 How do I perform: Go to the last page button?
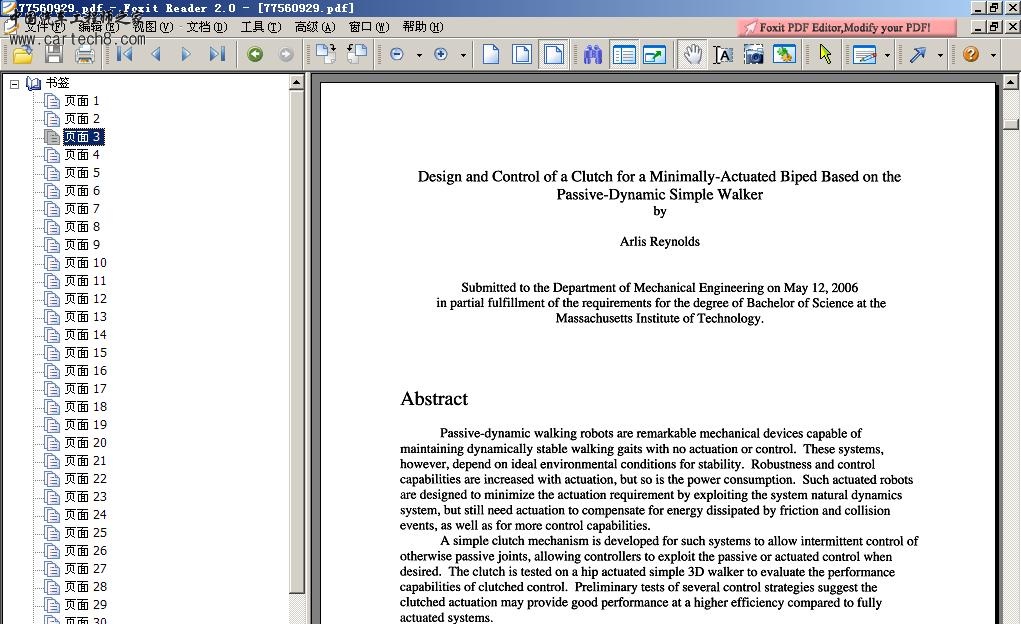point(217,54)
